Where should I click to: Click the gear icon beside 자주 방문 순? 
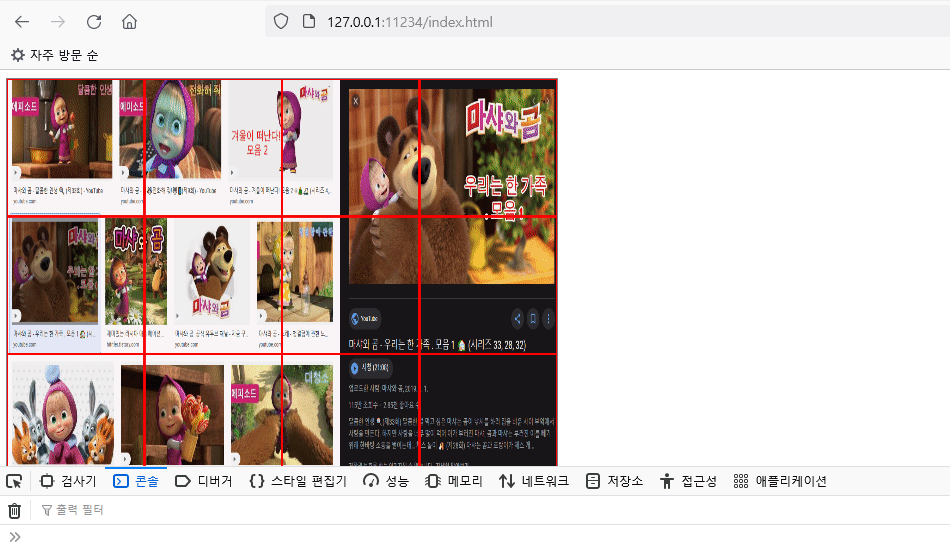tap(18, 55)
